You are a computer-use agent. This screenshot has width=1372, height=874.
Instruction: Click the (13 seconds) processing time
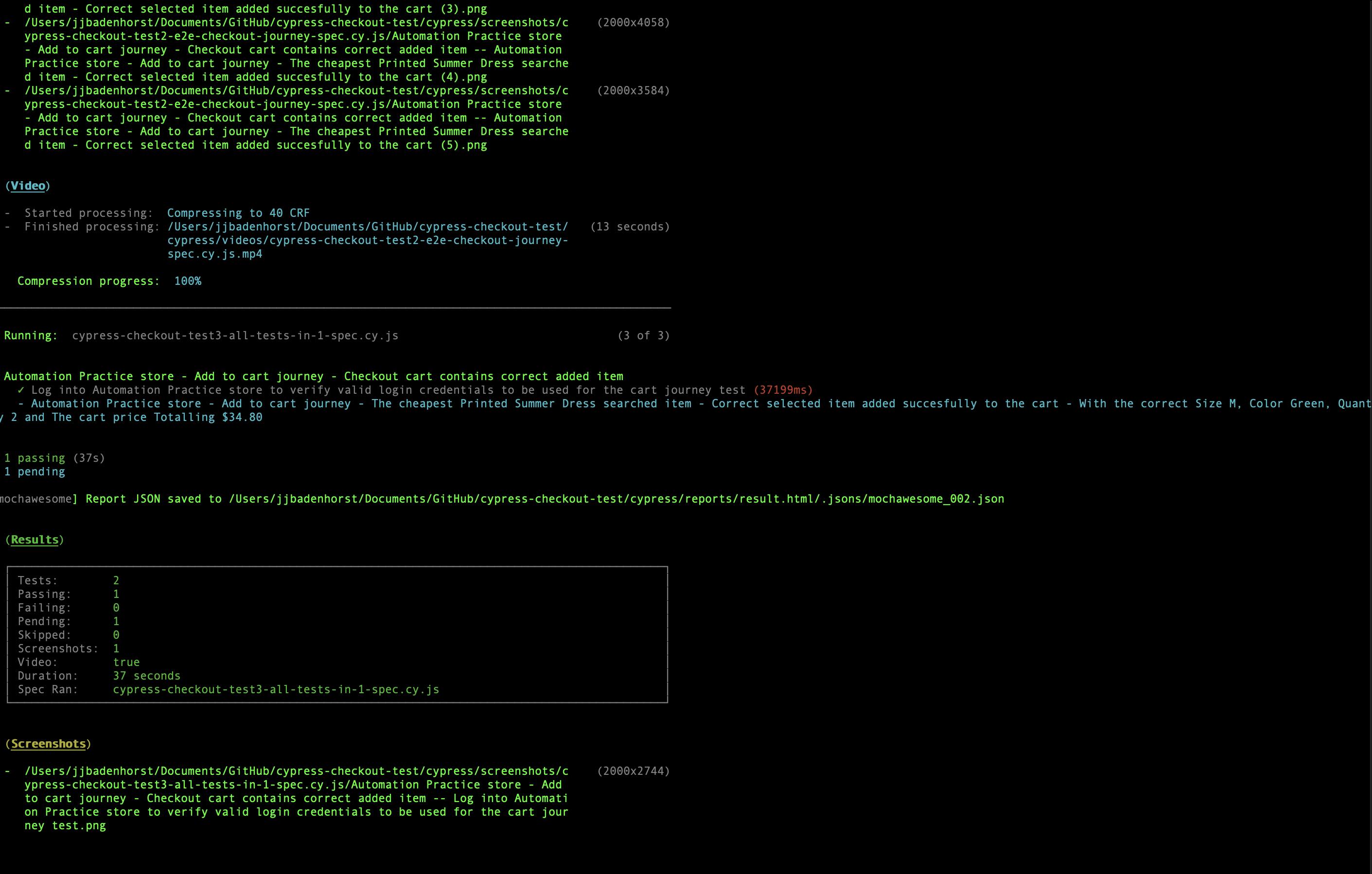click(630, 227)
